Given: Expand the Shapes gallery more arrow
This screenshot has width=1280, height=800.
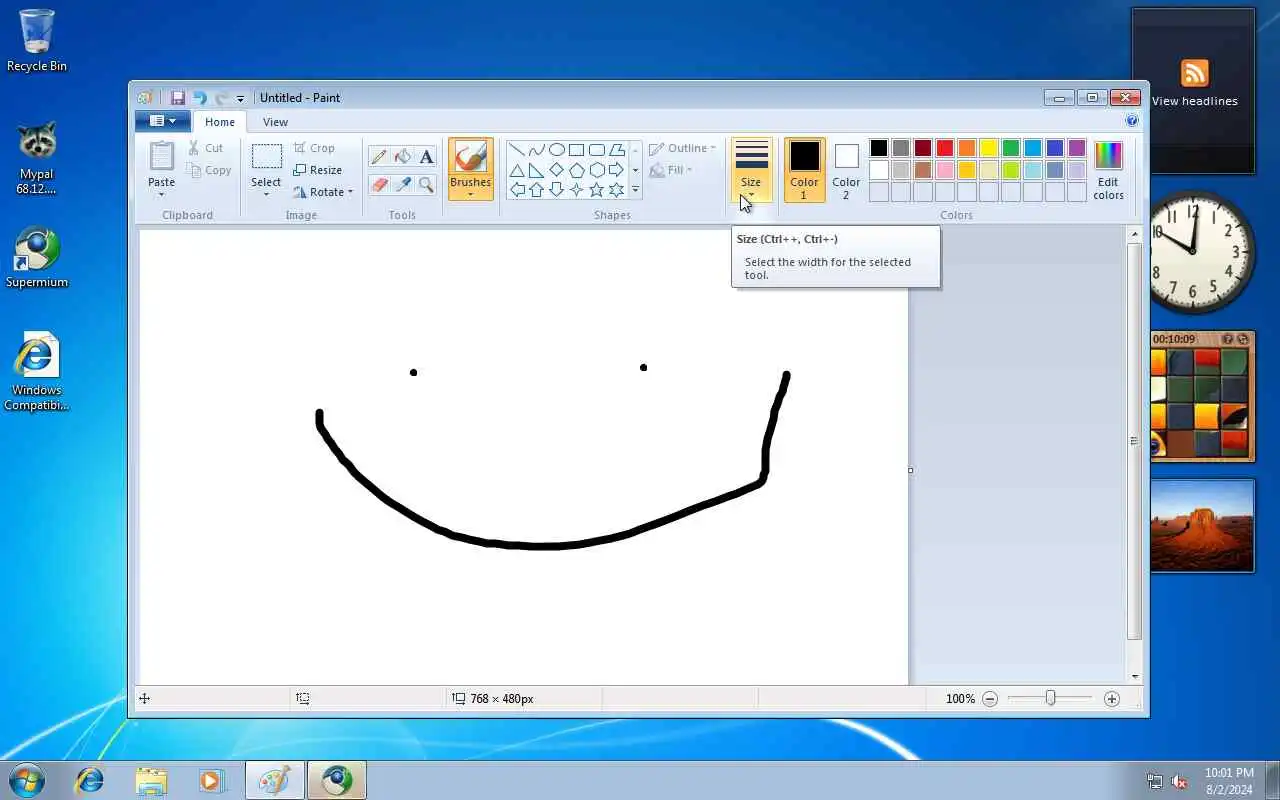Looking at the screenshot, I should pos(635,190).
